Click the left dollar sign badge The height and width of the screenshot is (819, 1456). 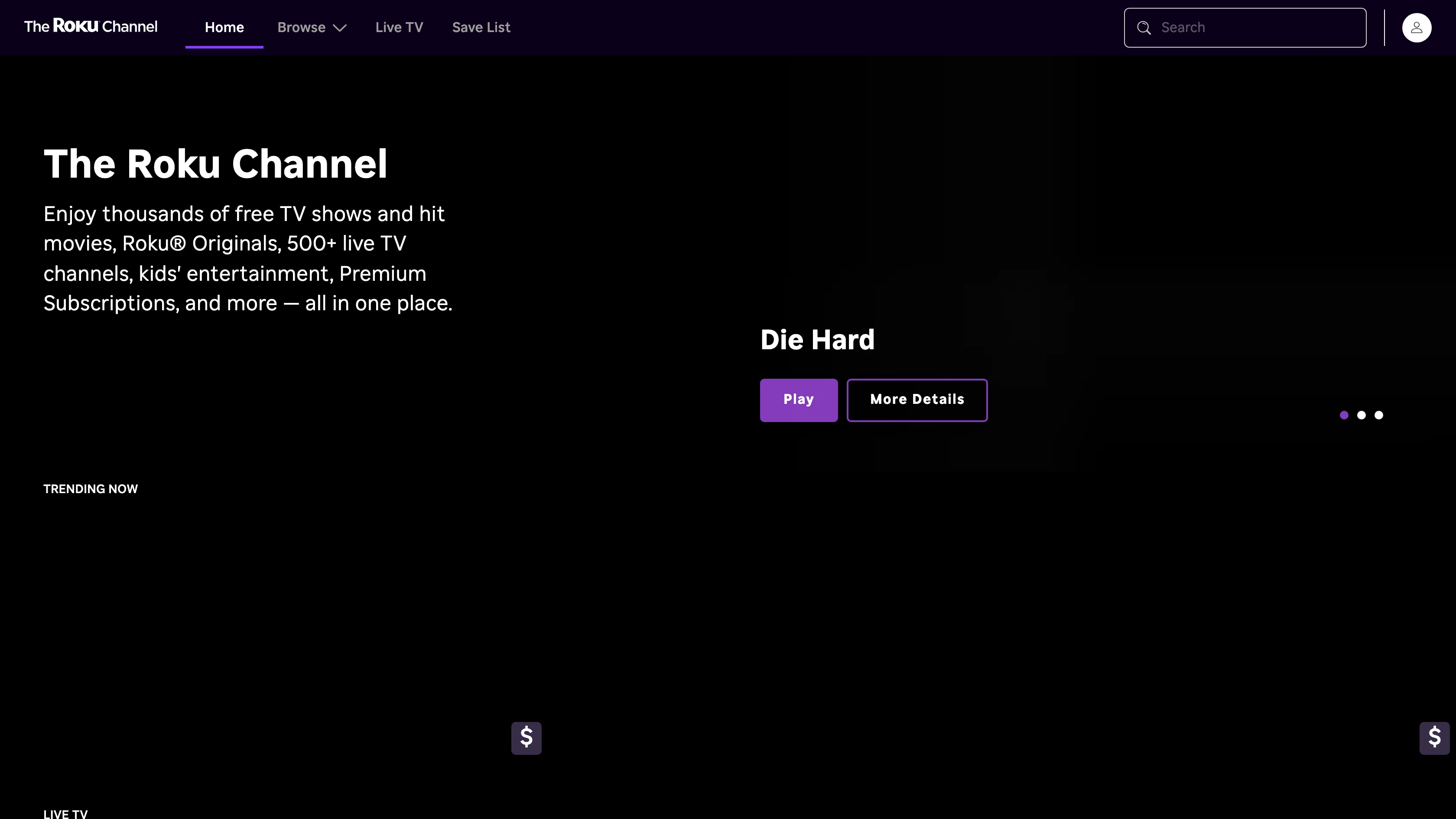pyautogui.click(x=526, y=738)
